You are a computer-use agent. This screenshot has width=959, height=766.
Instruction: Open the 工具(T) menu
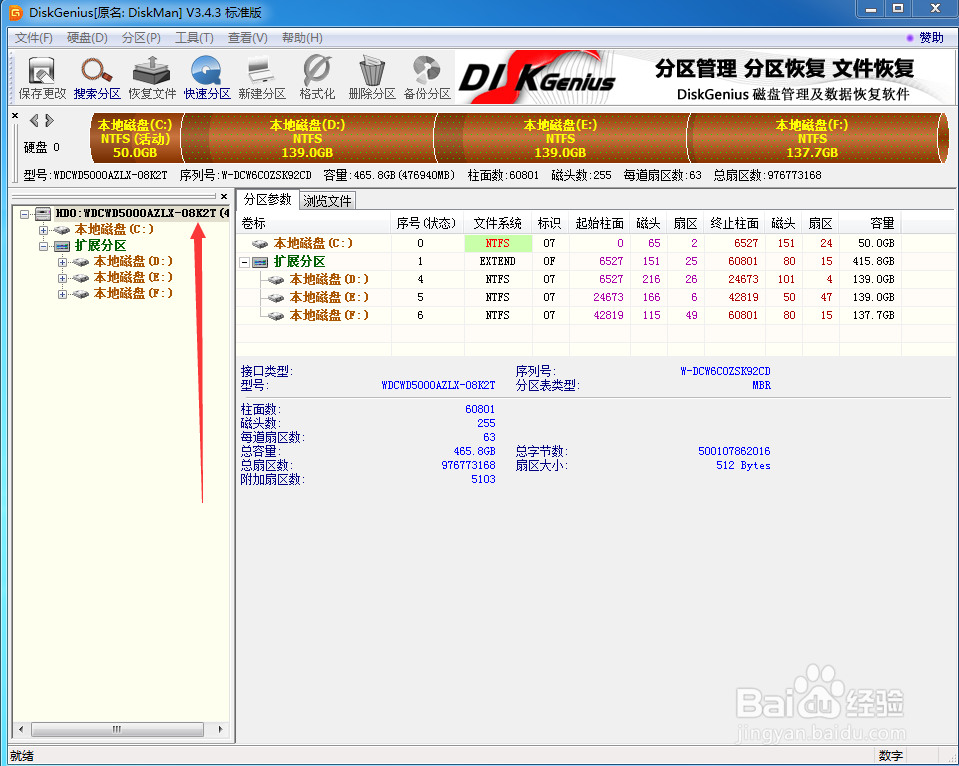pos(194,38)
